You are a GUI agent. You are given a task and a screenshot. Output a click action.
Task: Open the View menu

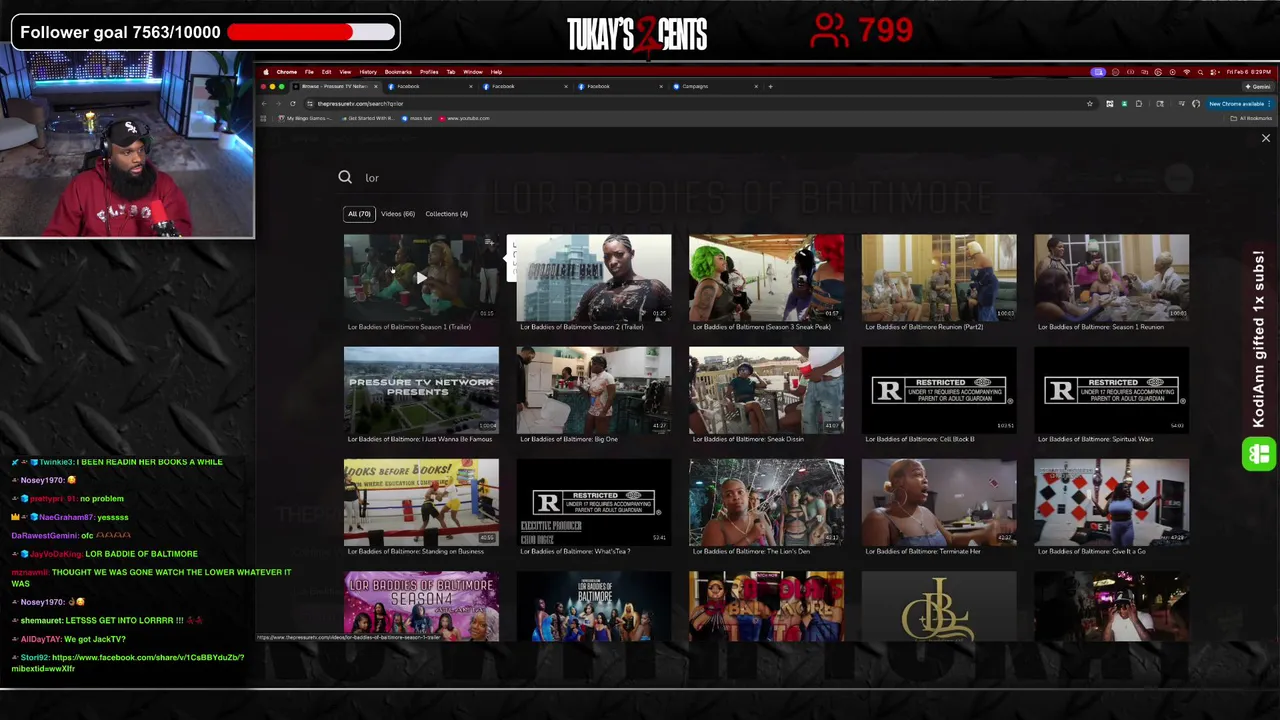coord(345,72)
